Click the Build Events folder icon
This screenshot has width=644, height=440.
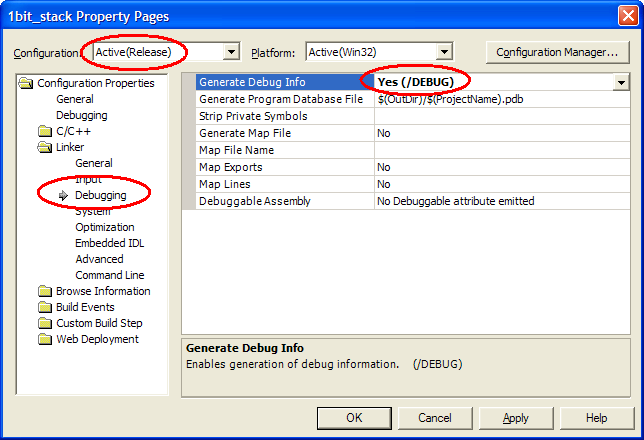click(45, 308)
